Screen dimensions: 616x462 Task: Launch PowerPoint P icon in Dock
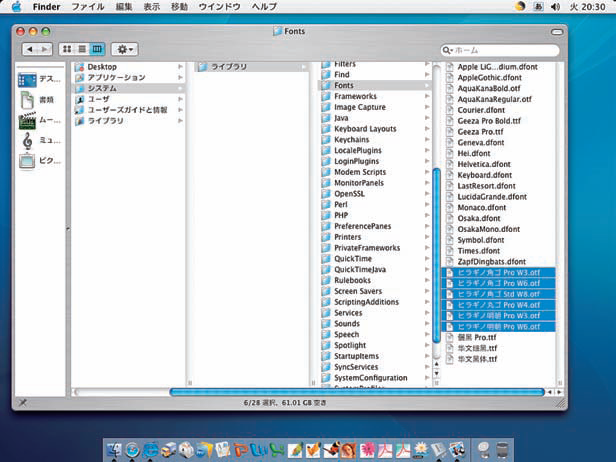[x=241, y=450]
